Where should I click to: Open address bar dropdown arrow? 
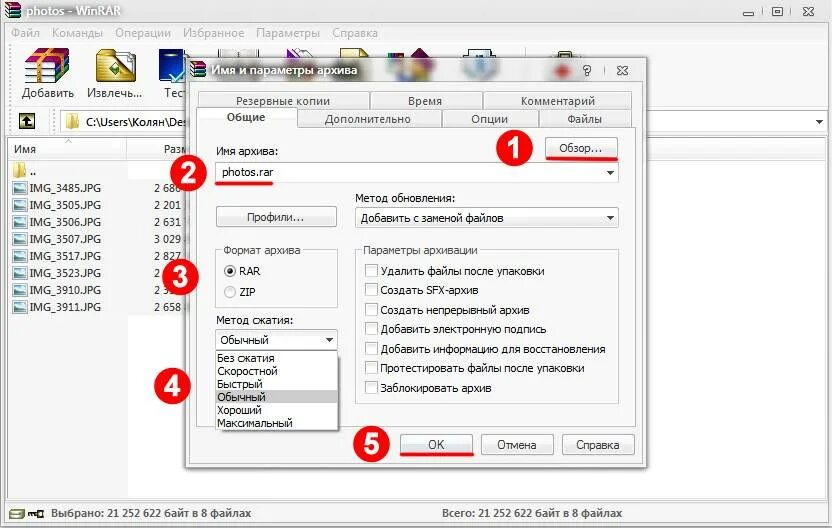[819, 122]
